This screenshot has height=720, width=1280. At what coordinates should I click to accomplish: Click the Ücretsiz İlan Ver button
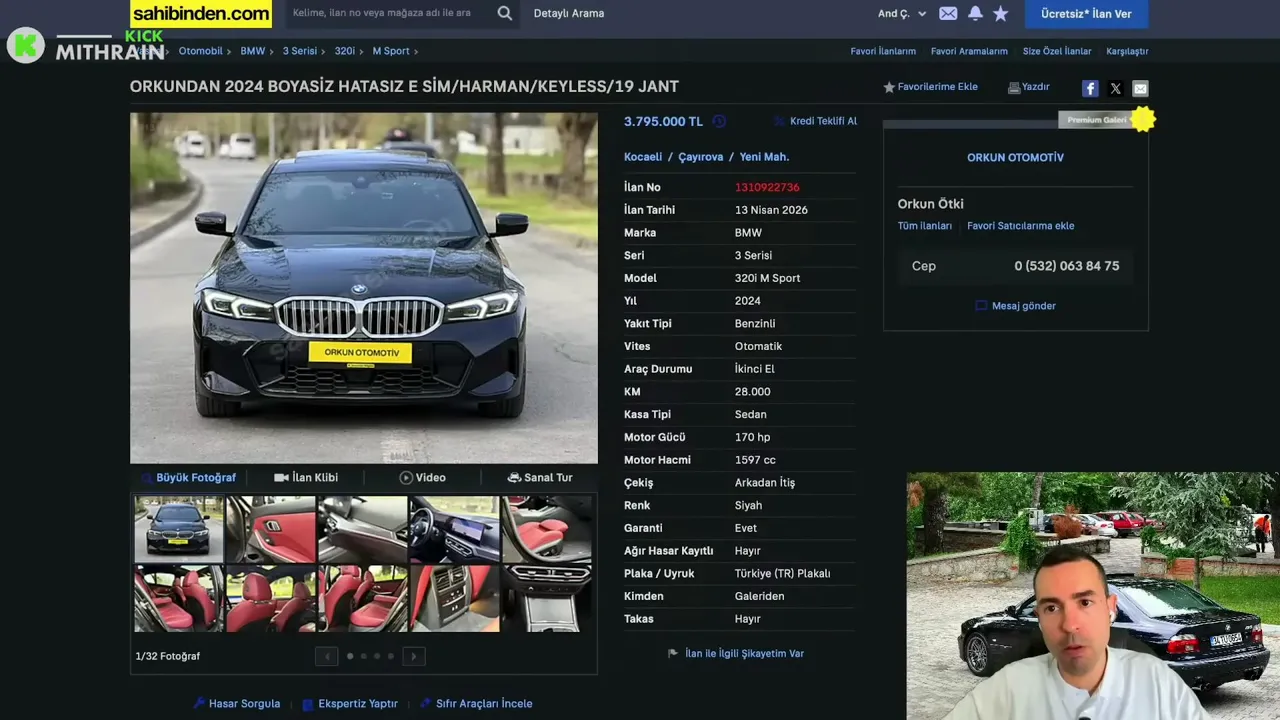(x=1086, y=14)
